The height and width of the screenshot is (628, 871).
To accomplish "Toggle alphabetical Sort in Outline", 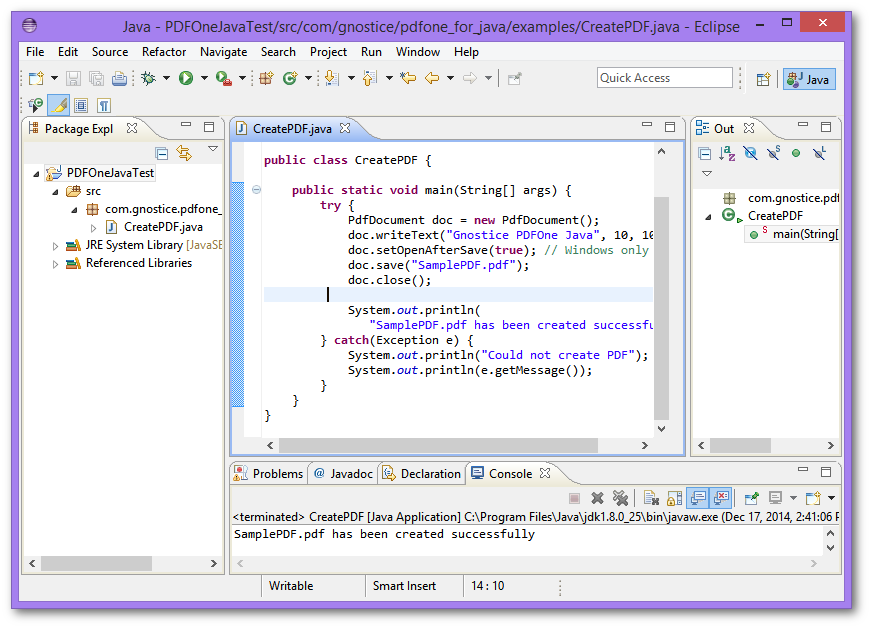I will coord(727,154).
